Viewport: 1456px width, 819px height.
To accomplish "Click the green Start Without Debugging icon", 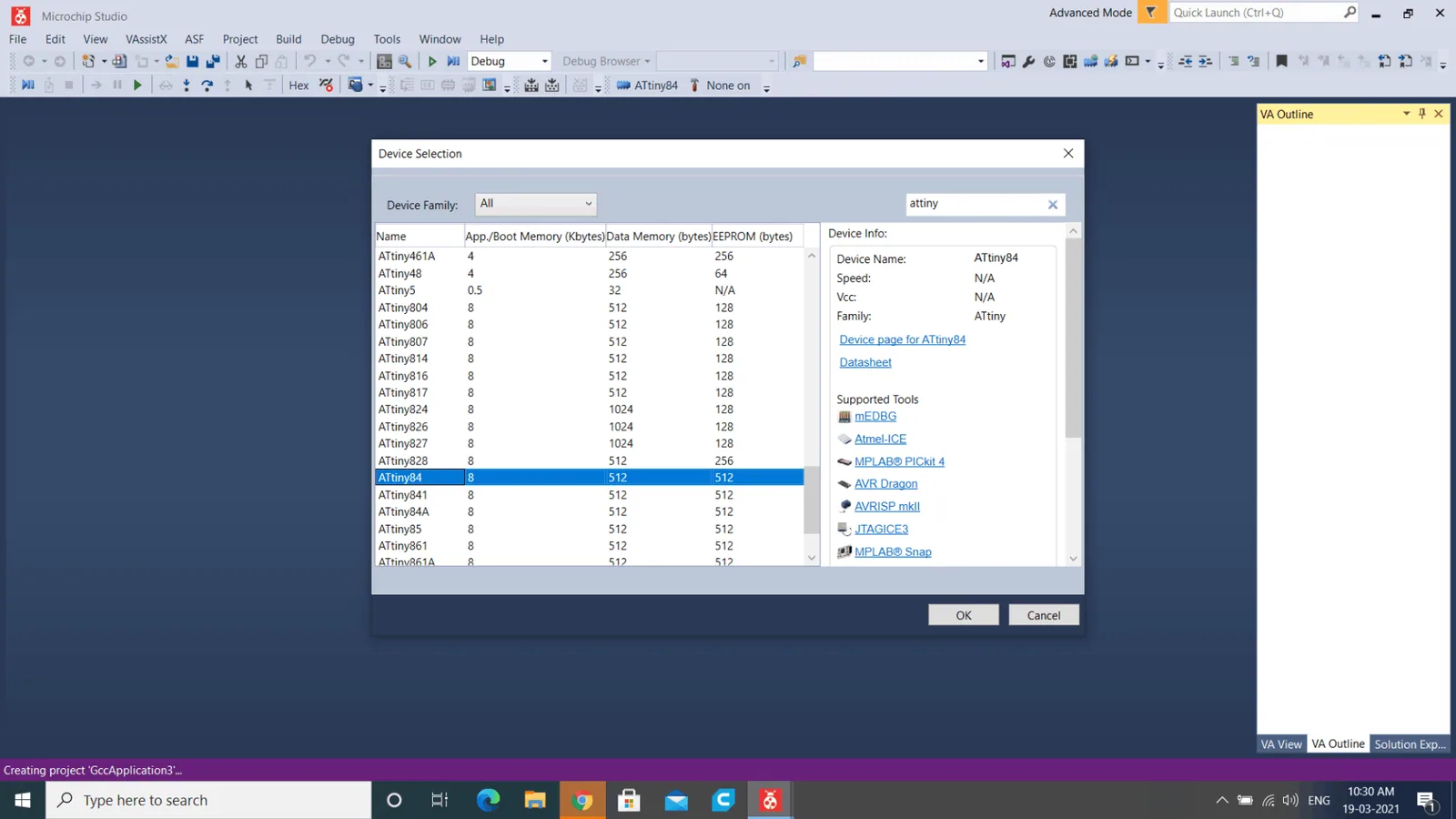I will pos(432,61).
